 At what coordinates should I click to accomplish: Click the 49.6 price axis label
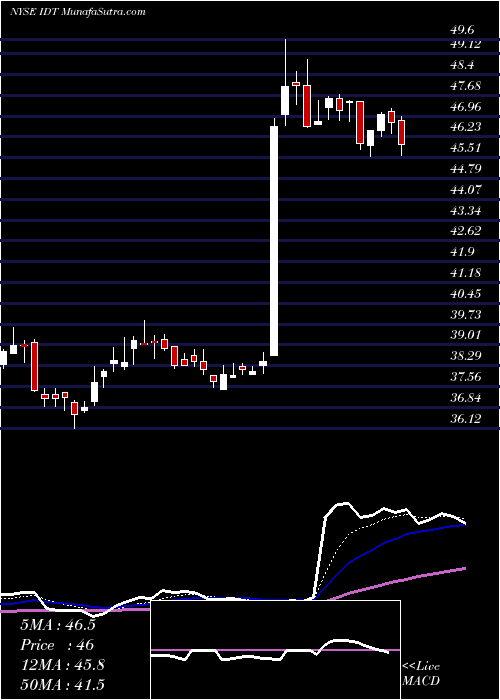[x=463, y=29]
